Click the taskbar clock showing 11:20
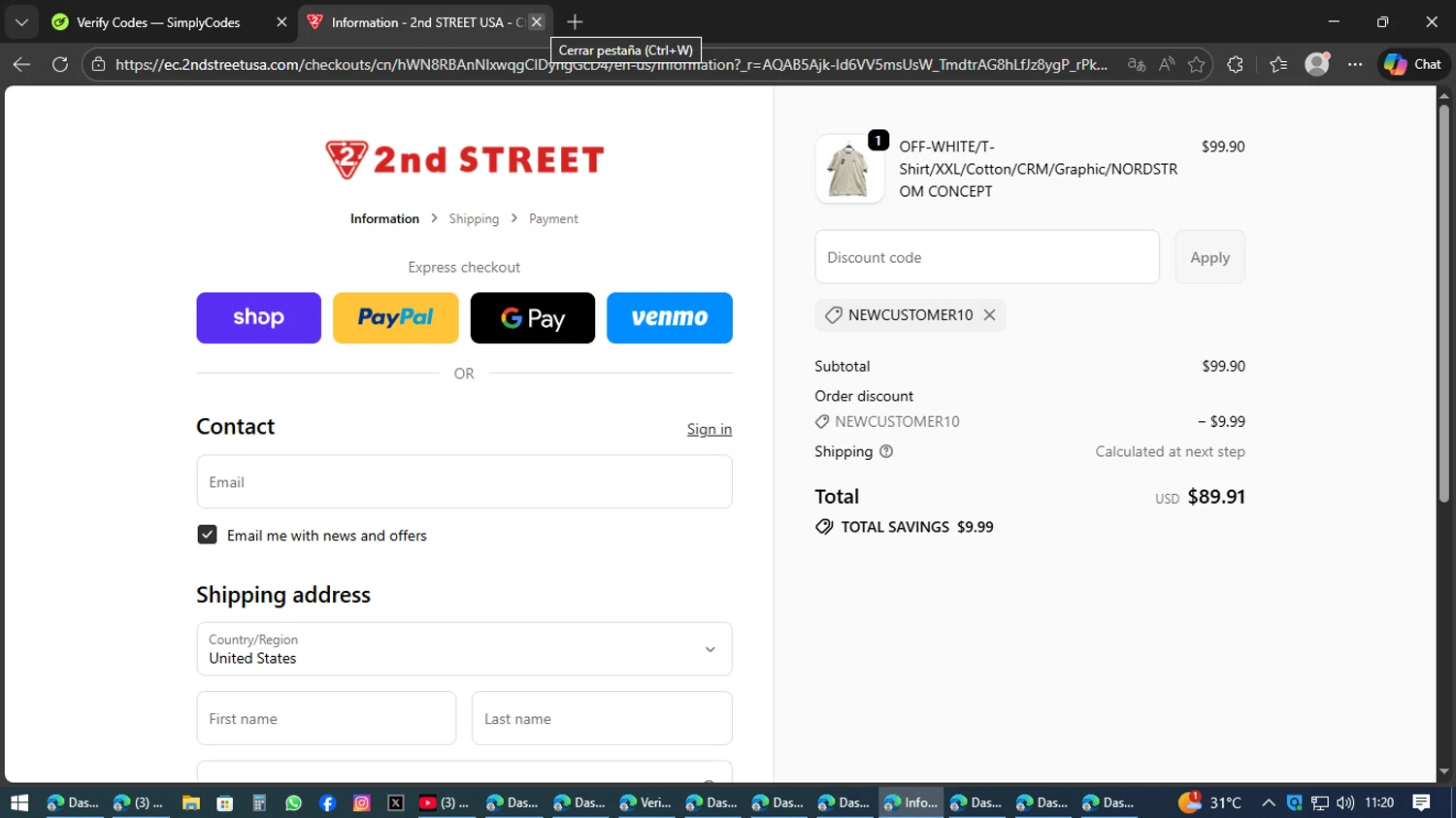The width and height of the screenshot is (1456, 818). [x=1379, y=802]
